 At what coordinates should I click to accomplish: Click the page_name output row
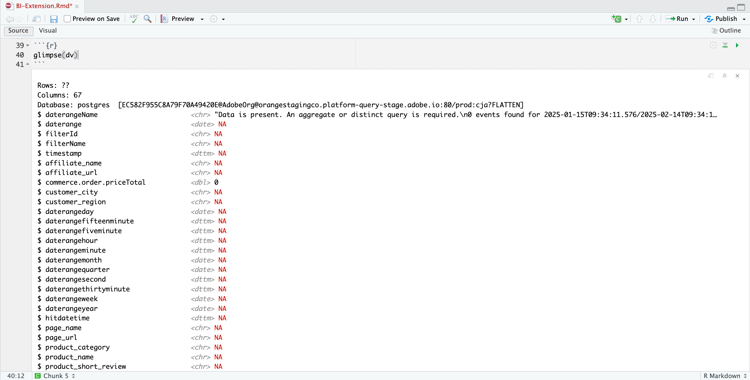pos(130,328)
